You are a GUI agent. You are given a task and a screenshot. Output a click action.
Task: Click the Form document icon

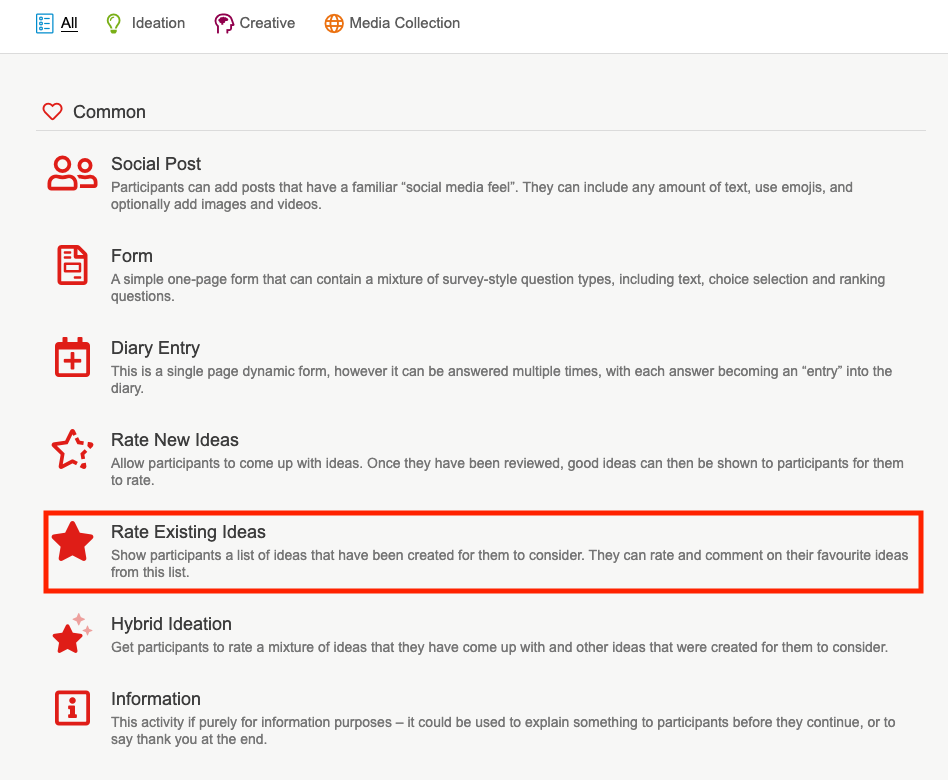[x=72, y=265]
